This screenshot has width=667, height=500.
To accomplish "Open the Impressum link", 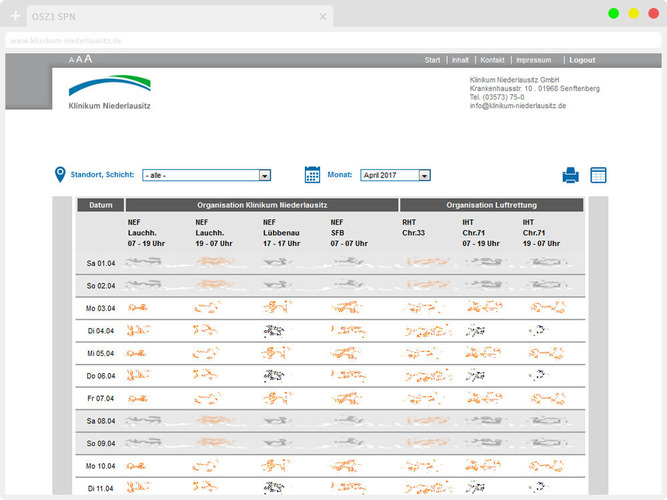I will point(533,60).
